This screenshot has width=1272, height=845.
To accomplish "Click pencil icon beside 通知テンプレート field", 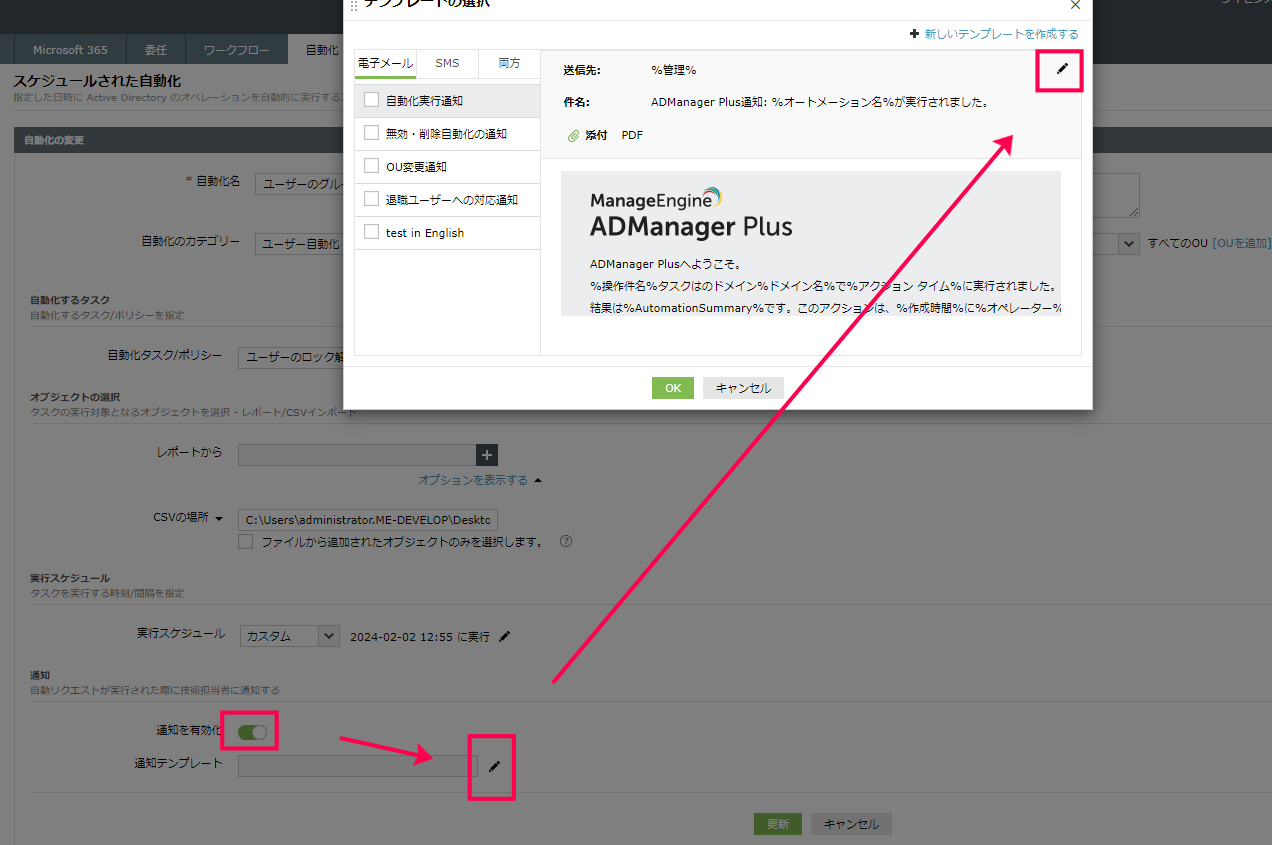I will coord(494,766).
